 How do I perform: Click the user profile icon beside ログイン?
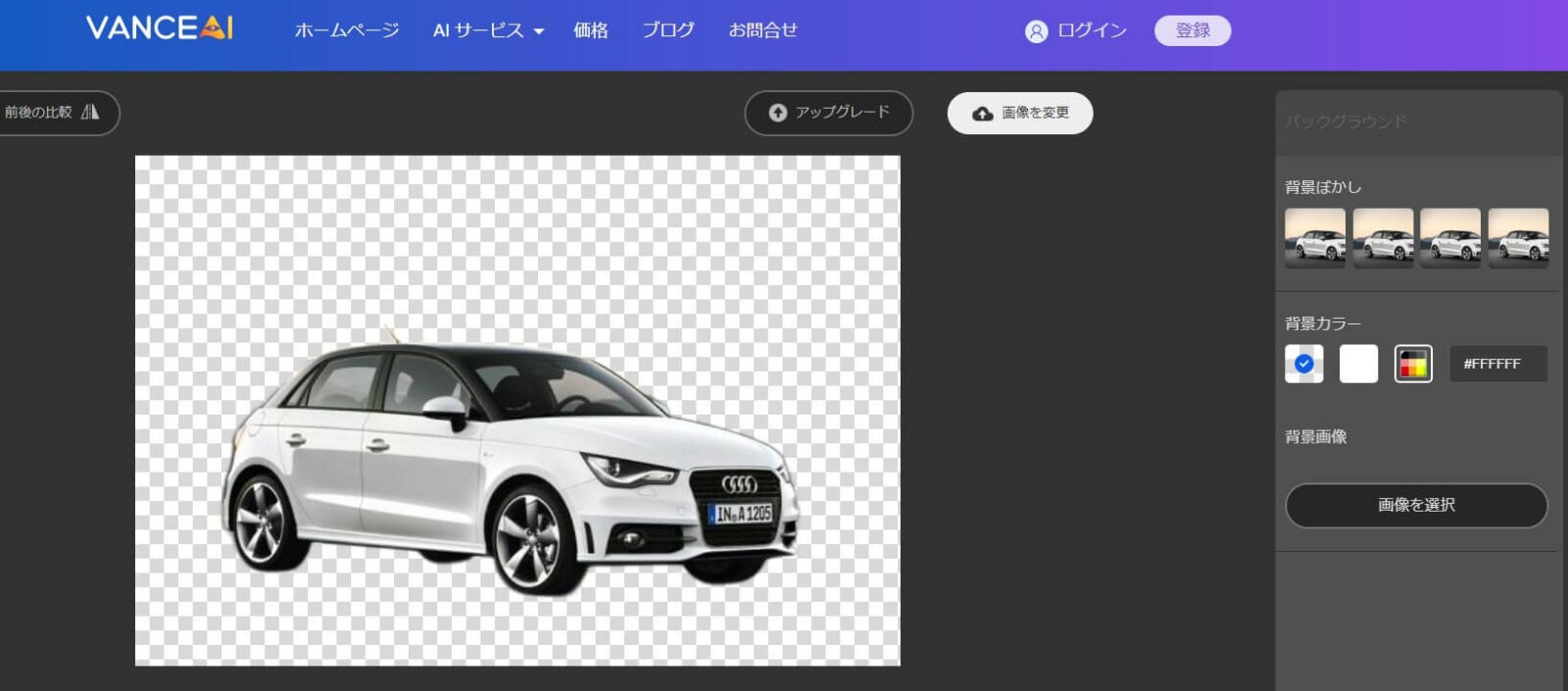click(1036, 31)
